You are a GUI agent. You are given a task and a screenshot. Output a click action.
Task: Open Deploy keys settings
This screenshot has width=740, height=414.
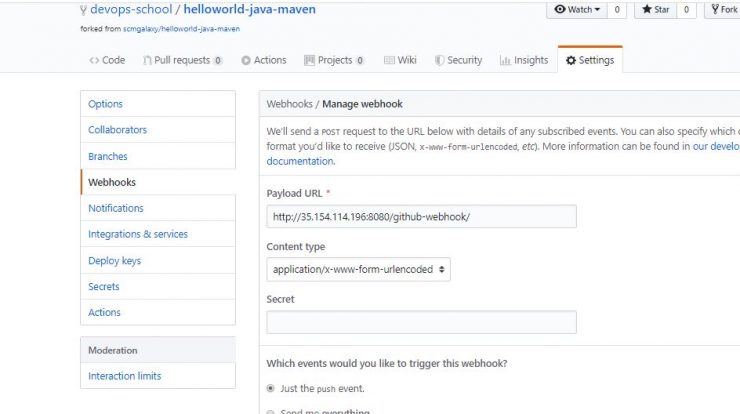[x=158, y=261]
